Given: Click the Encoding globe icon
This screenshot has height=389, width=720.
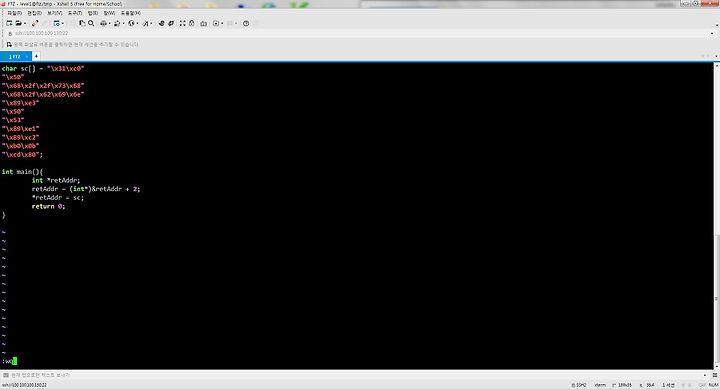Looking at the screenshot, I should 131,23.
